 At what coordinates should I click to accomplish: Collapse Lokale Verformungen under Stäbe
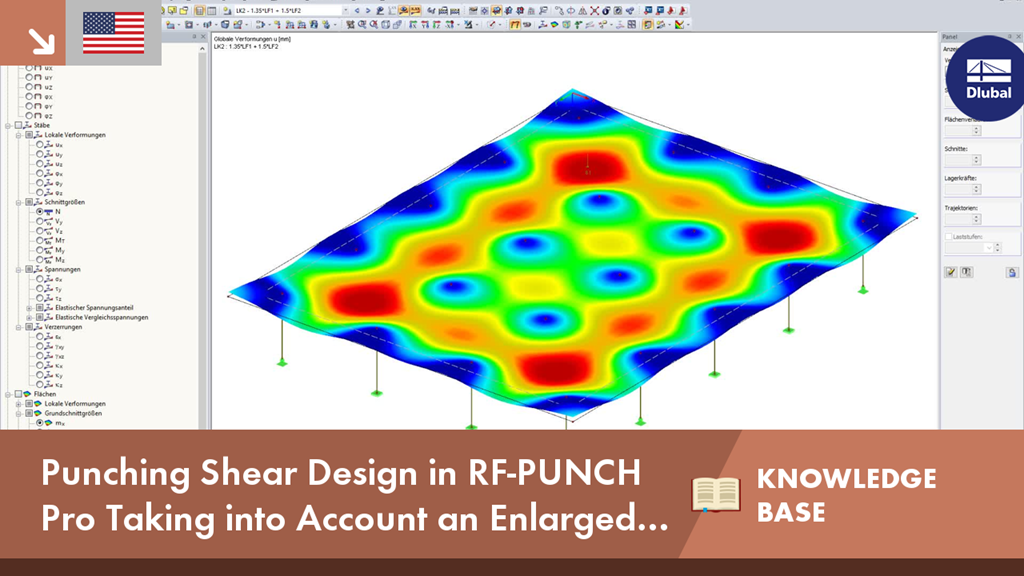click(x=19, y=135)
